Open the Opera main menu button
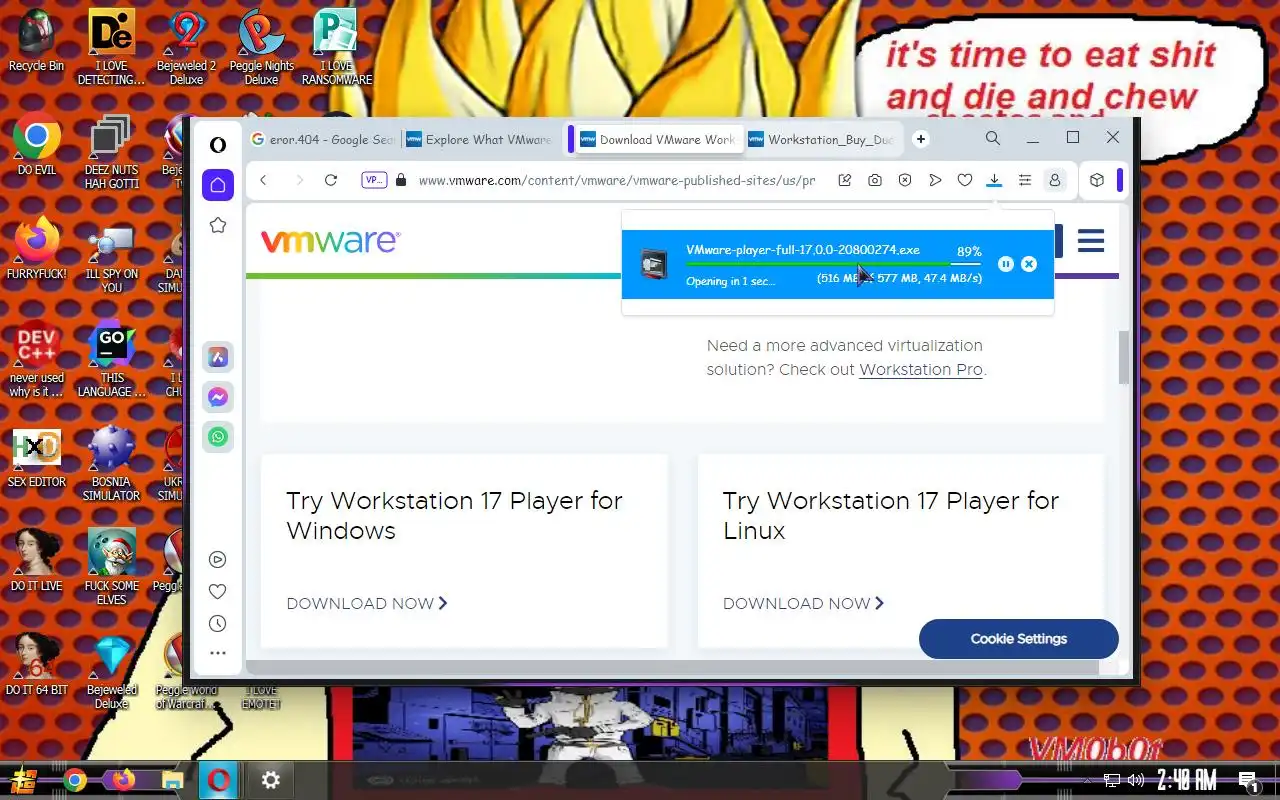This screenshot has width=1280, height=800. [217, 145]
